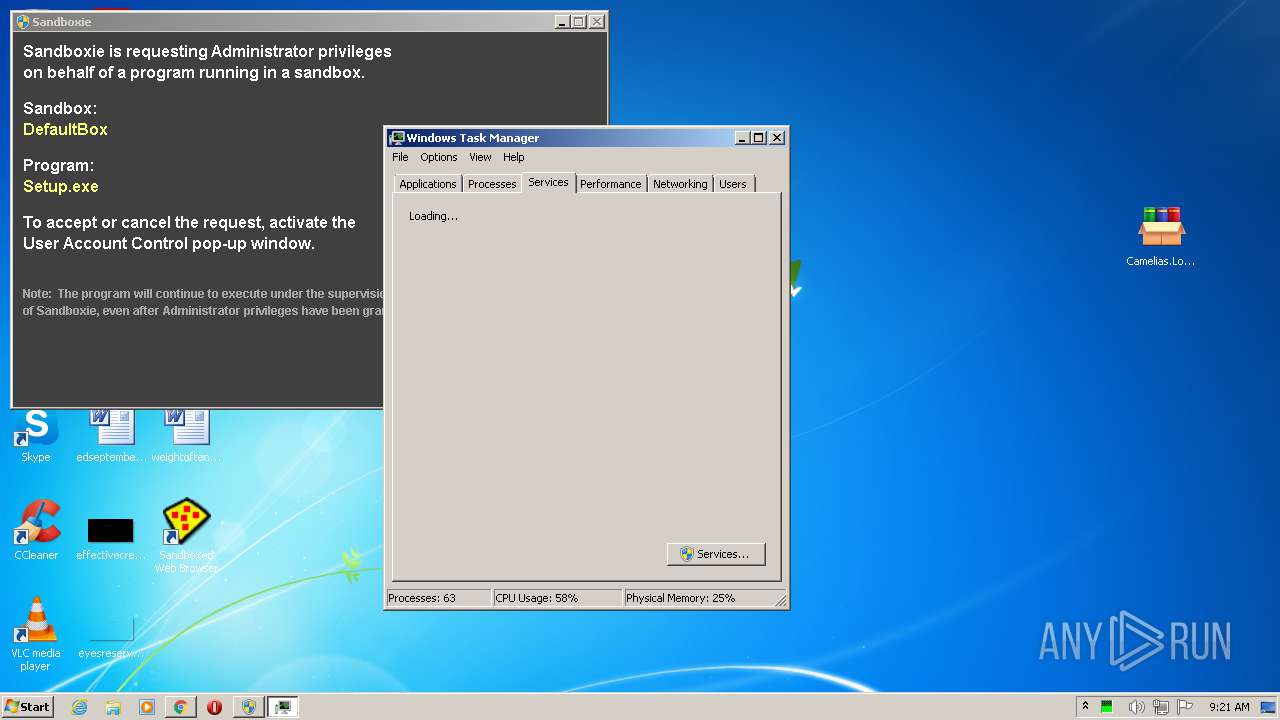
Task: Activate the Task Manager taskbar item
Action: (x=283, y=707)
